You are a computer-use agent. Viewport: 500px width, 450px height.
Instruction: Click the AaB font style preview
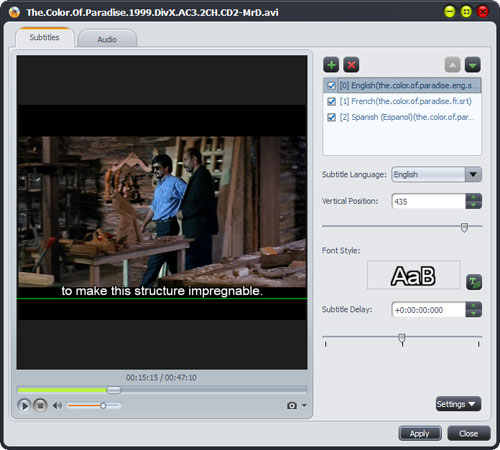(413, 275)
